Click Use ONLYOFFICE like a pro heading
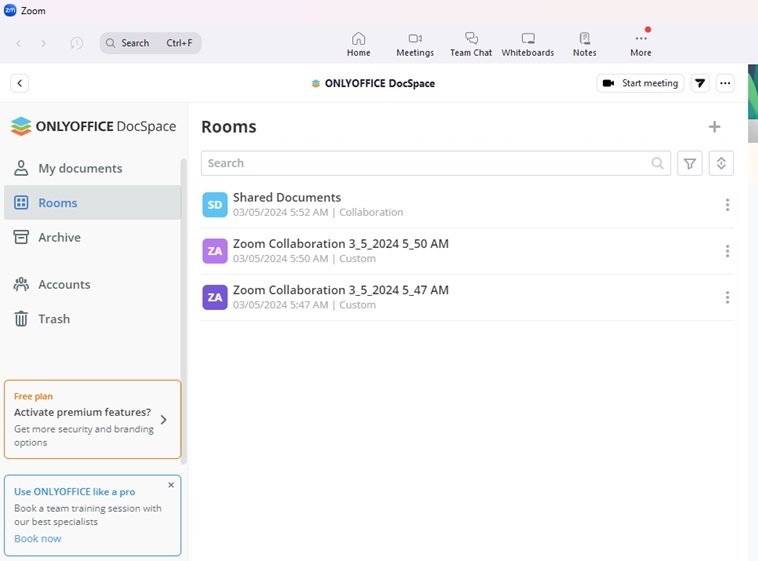 (74, 491)
